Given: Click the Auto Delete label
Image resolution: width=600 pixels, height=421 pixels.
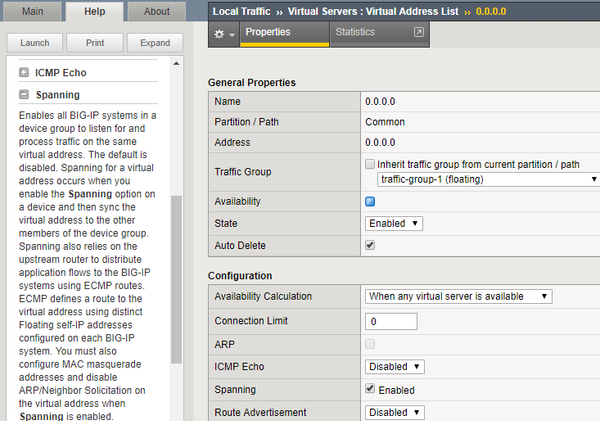Looking at the screenshot, I should point(240,245).
